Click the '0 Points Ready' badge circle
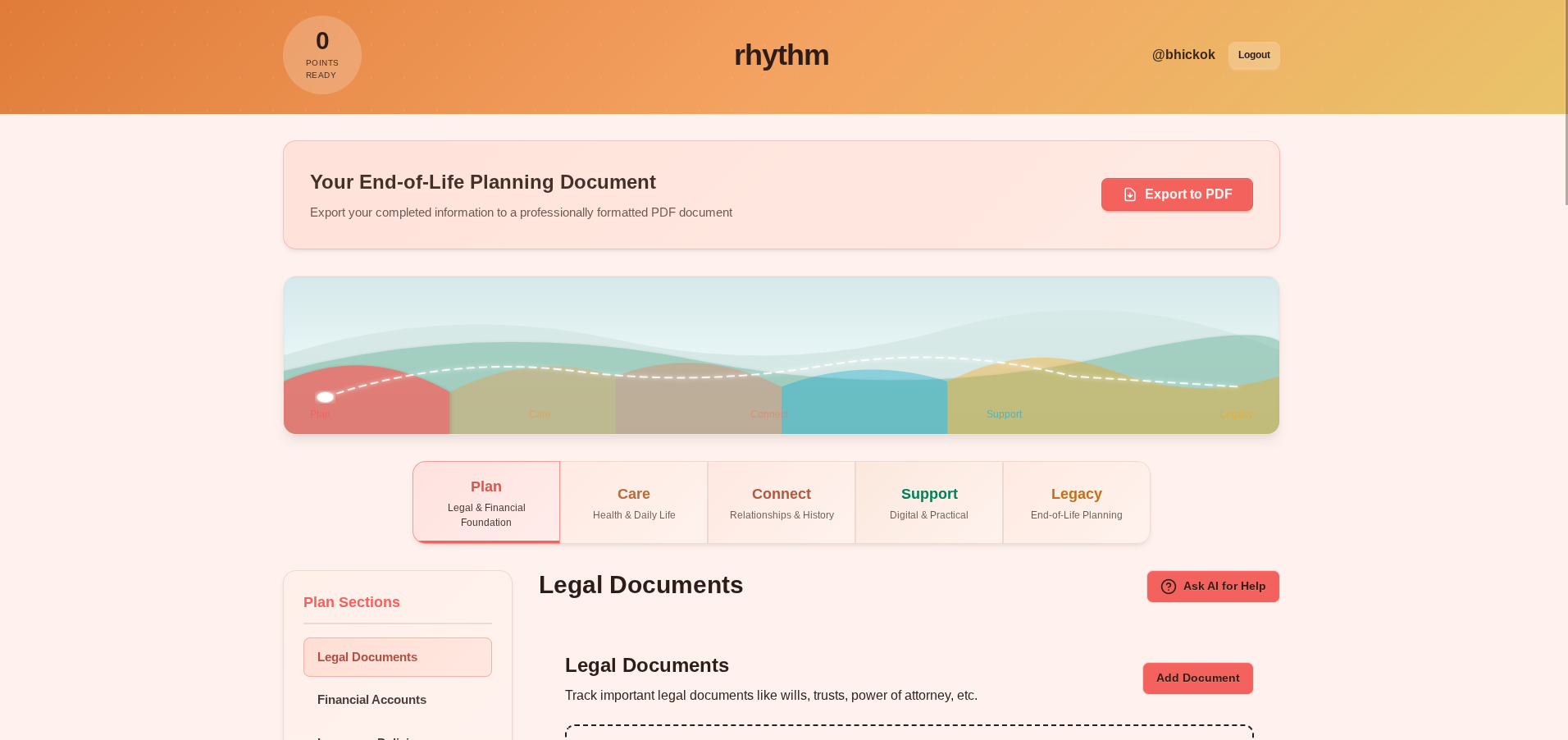Screen dimensions: 1568x740 pyautogui.click(x=321, y=55)
